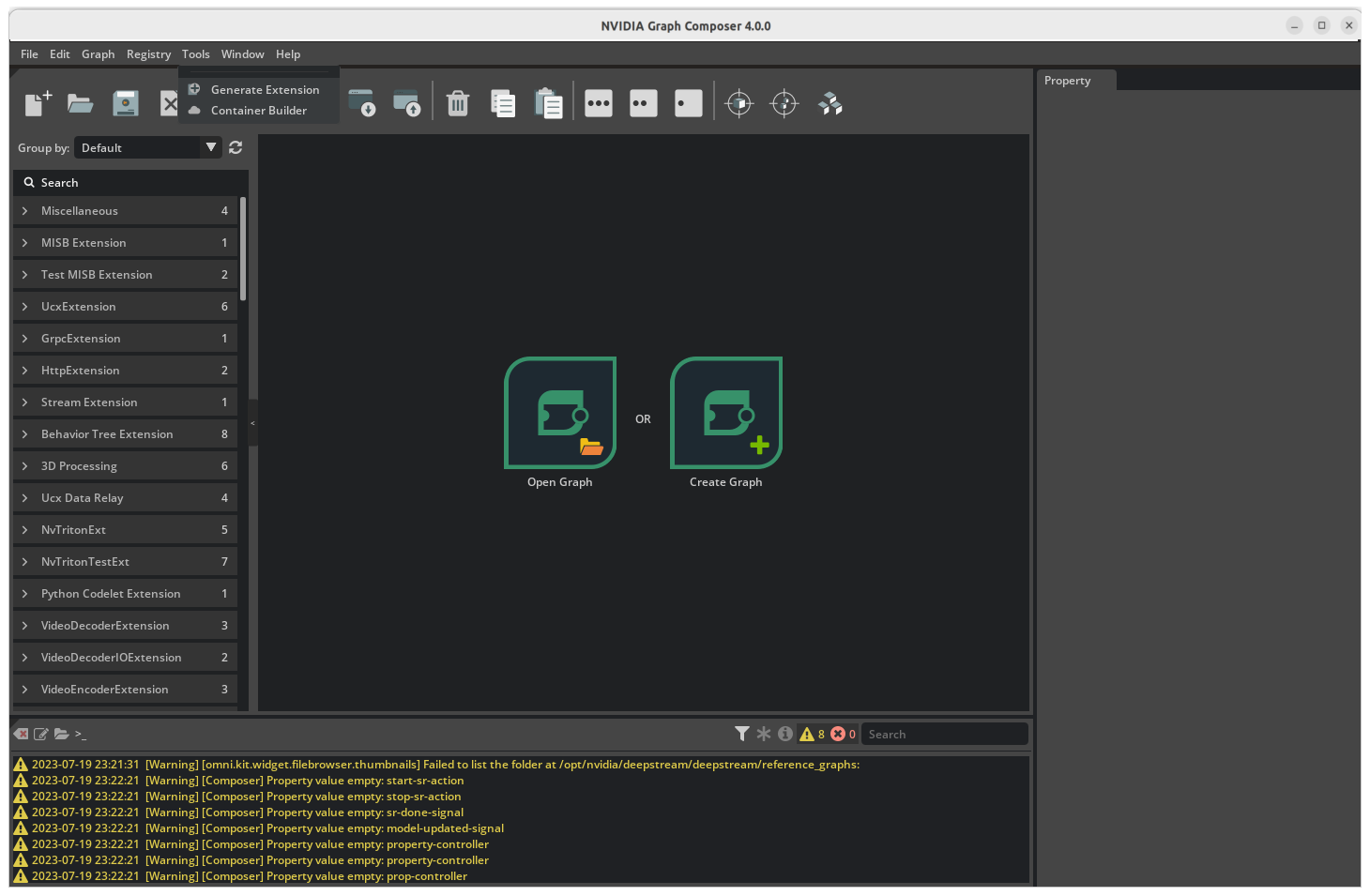
Task: Select the two-dot layout icon
Action: [x=644, y=103]
